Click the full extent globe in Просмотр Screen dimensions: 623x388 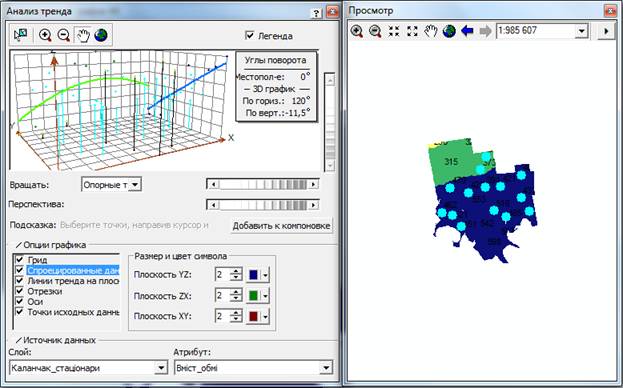point(449,31)
